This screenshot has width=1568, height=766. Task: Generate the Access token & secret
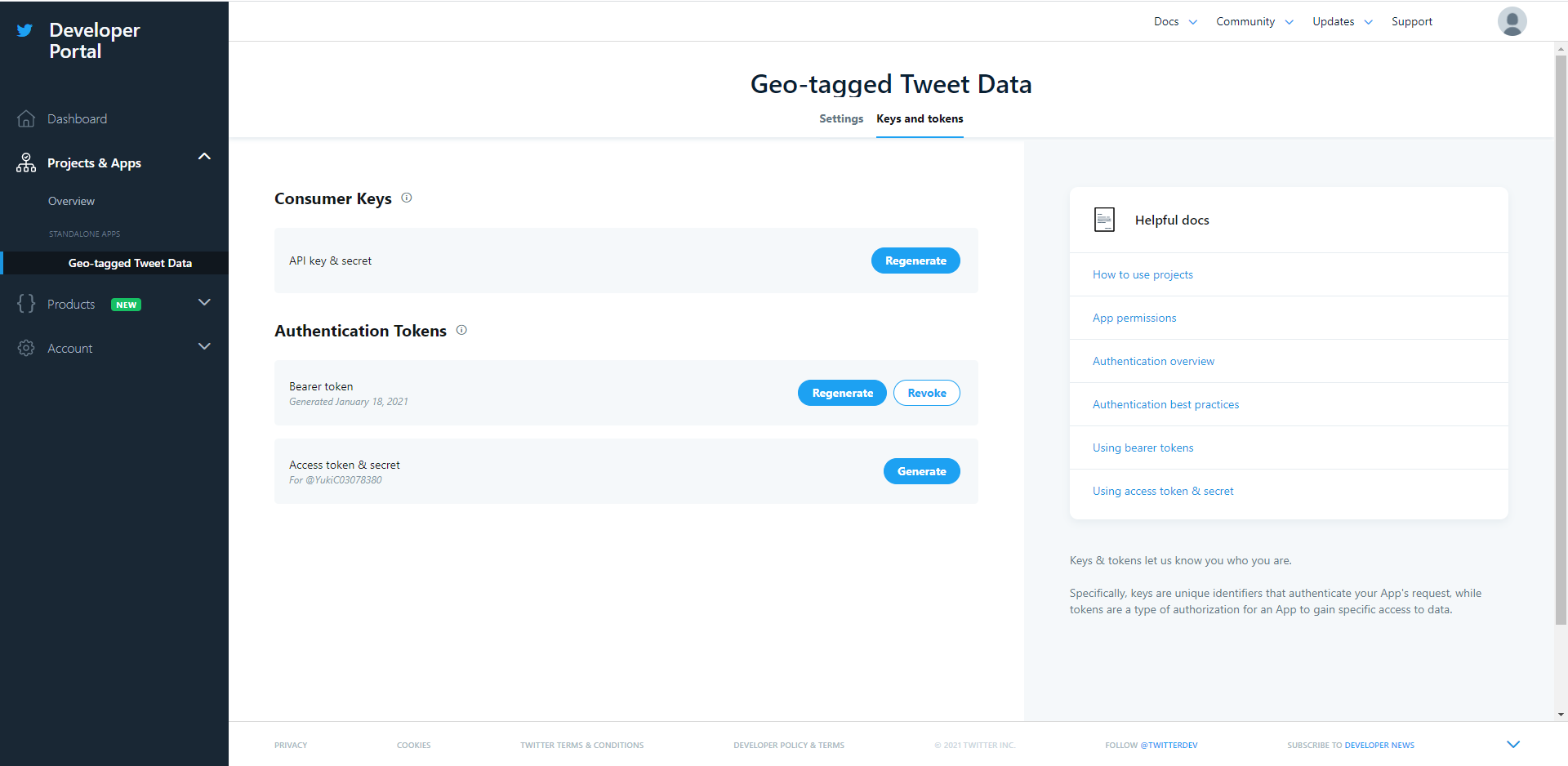pyautogui.click(x=921, y=471)
